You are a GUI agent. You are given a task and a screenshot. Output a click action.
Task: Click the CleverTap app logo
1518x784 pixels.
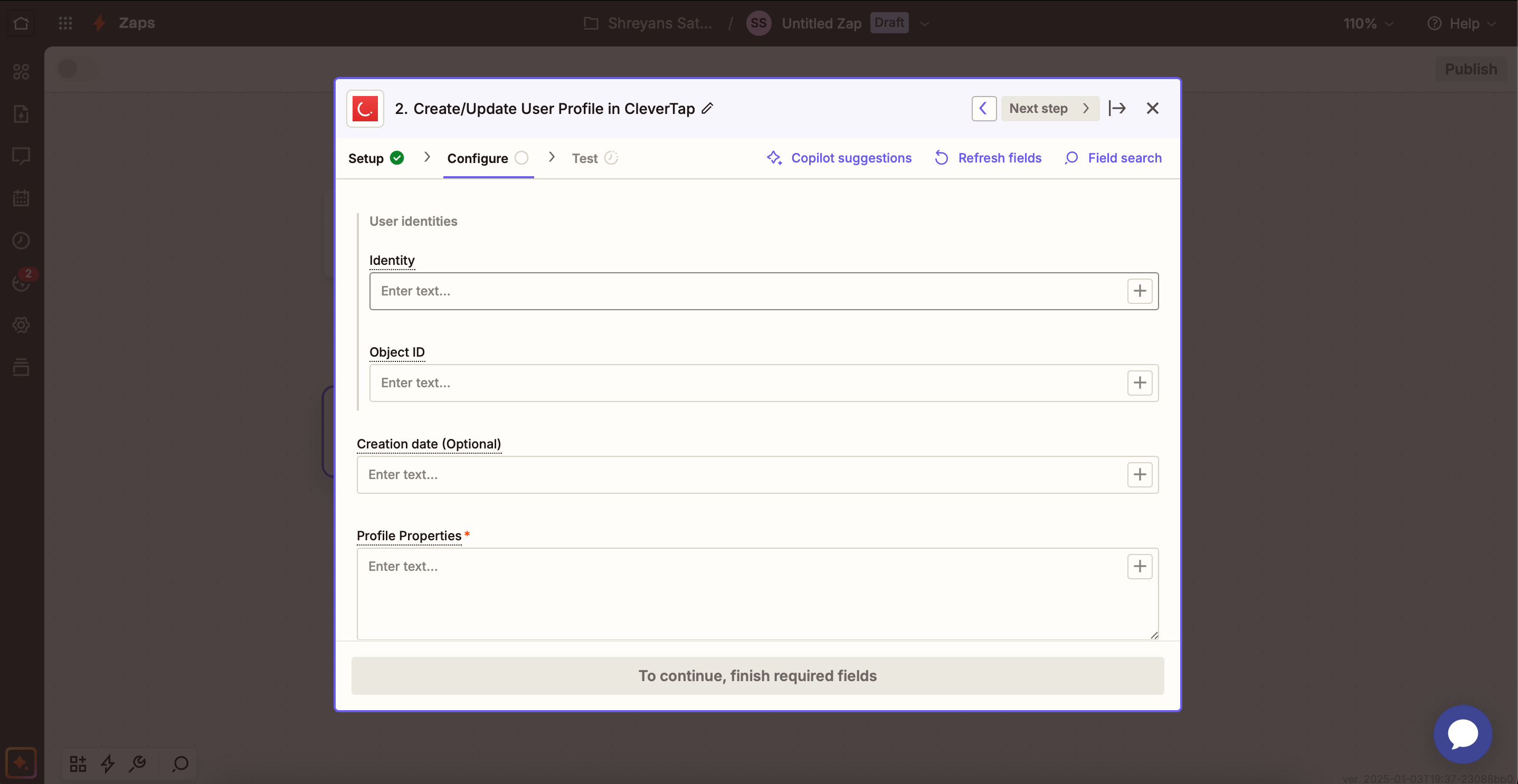(365, 108)
